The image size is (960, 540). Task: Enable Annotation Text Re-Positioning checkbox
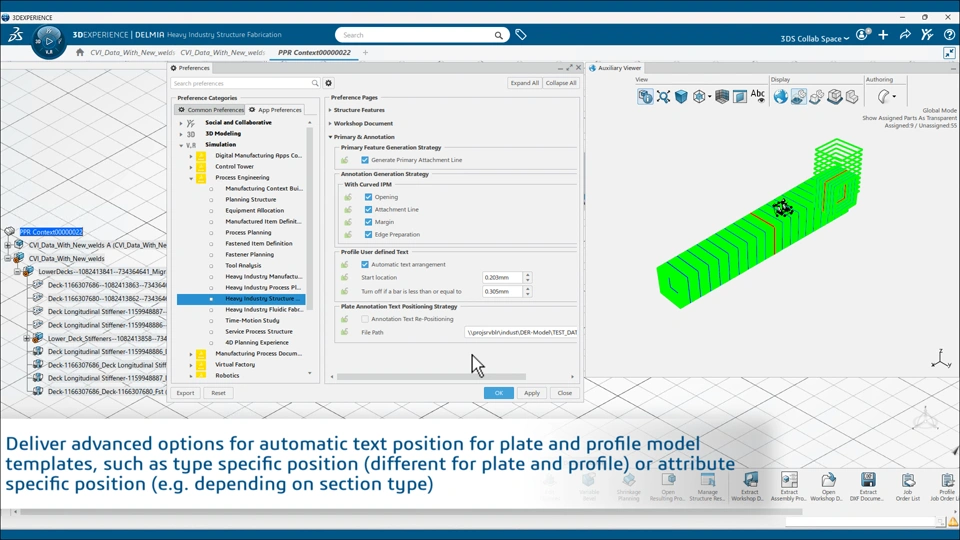point(365,319)
